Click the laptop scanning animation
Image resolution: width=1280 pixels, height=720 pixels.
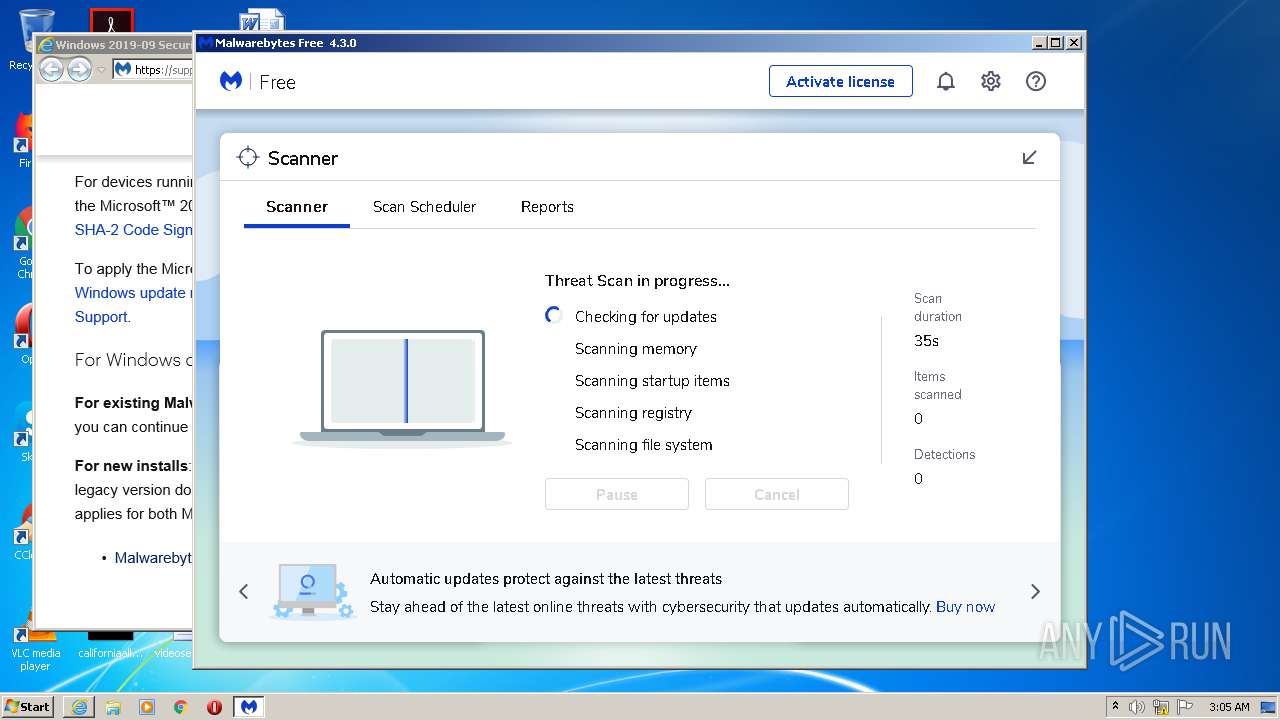pos(403,387)
